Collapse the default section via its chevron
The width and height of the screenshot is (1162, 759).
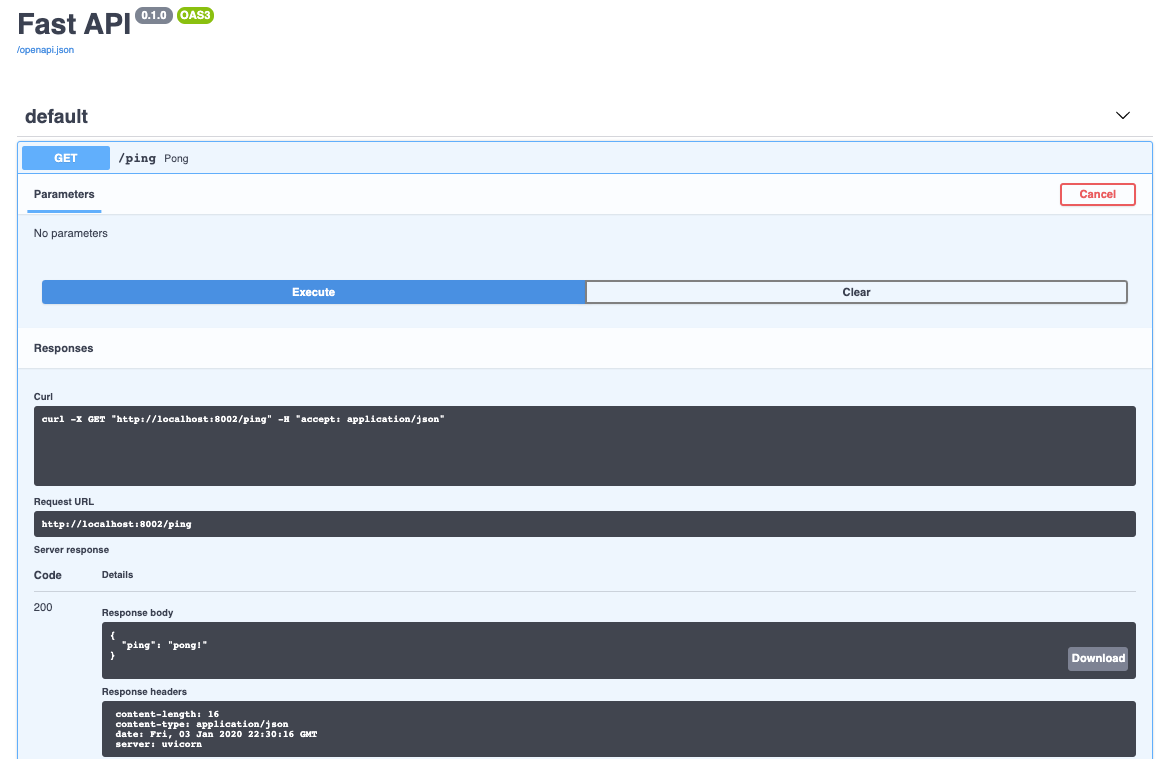pyautogui.click(x=1122, y=115)
